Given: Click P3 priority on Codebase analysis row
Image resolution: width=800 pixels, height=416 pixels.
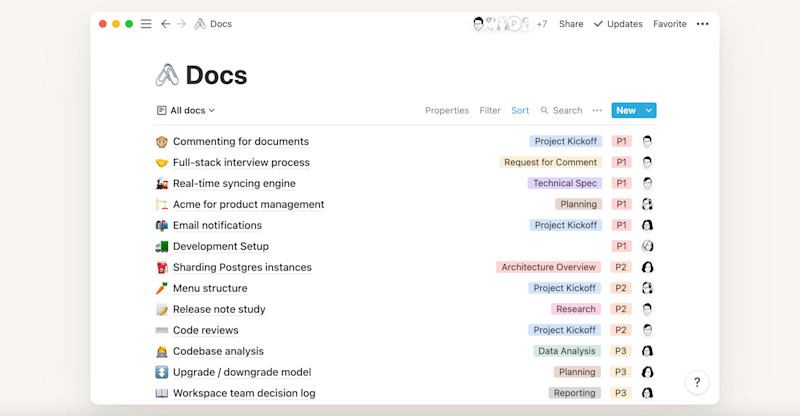Looking at the screenshot, I should [x=621, y=351].
